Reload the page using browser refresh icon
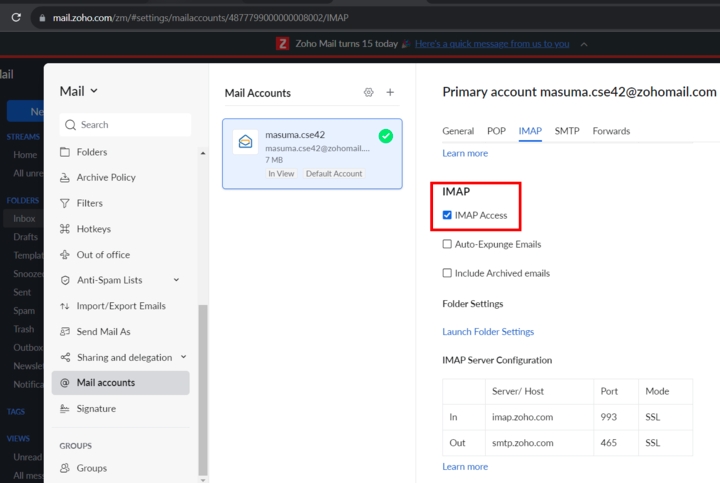This screenshot has width=720, height=483. coord(16,17)
